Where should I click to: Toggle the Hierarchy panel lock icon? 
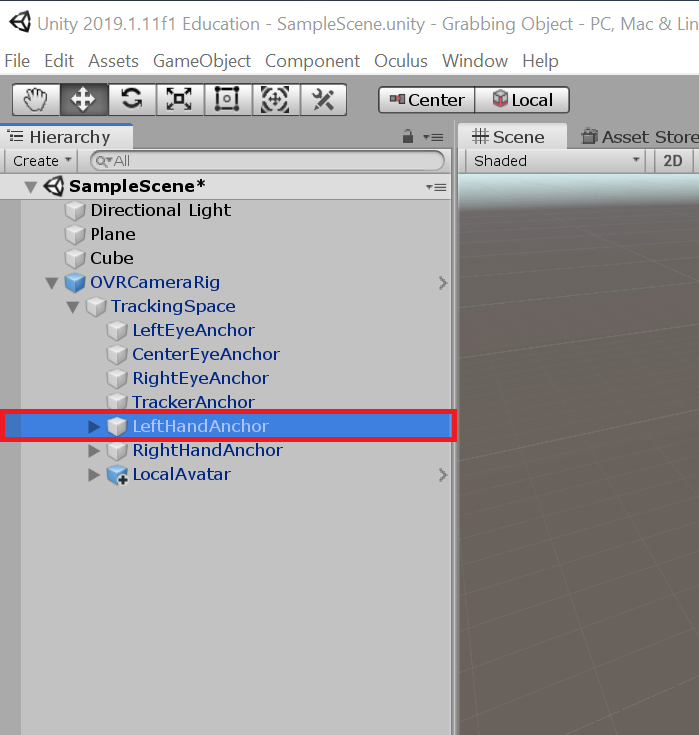pyautogui.click(x=408, y=136)
